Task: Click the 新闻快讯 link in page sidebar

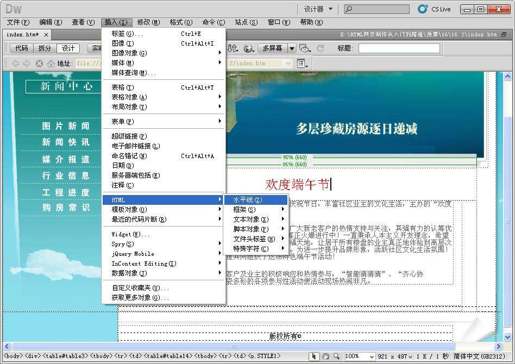Action: (66, 142)
